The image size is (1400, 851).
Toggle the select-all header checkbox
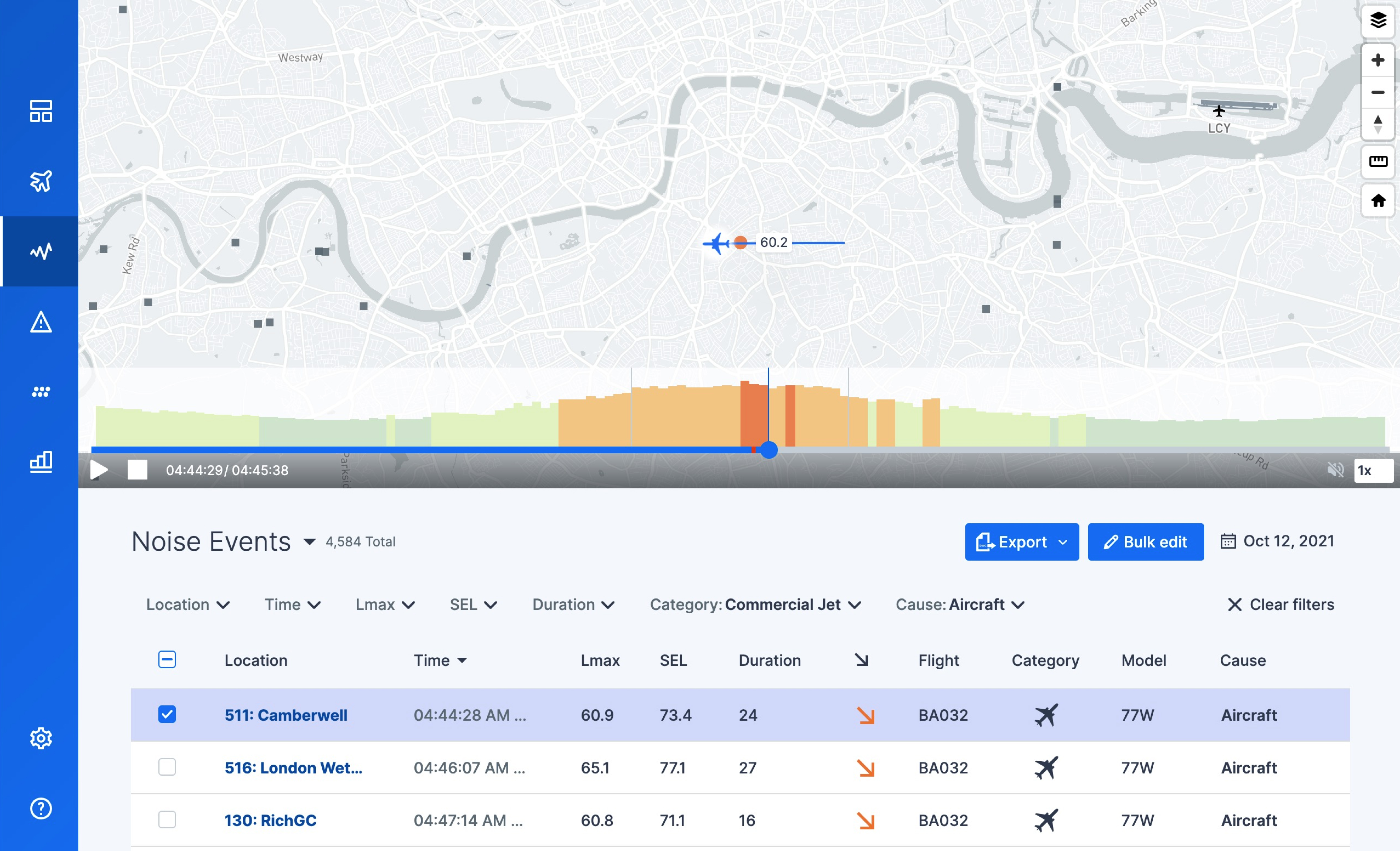[x=167, y=660]
